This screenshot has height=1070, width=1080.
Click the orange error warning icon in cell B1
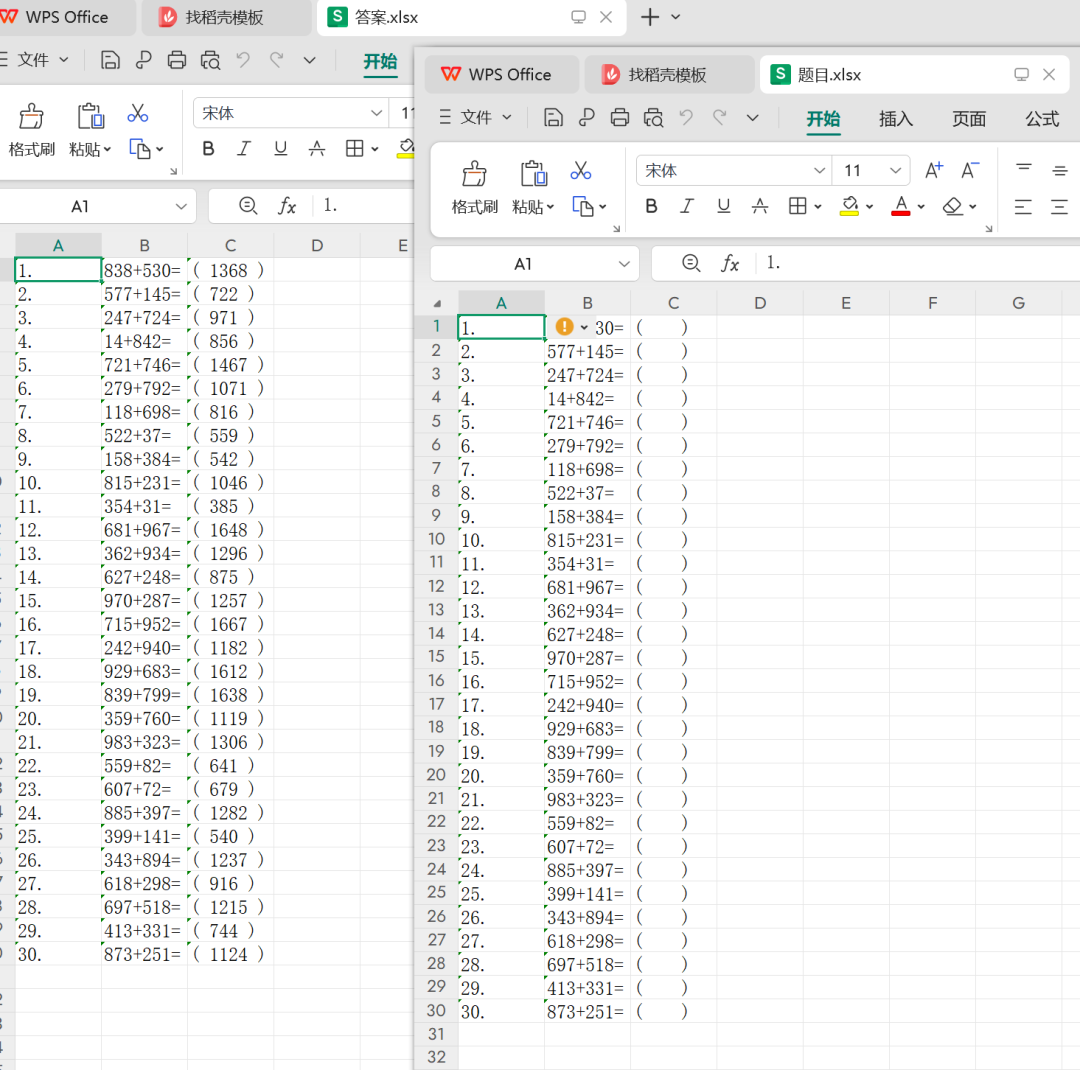(564, 327)
